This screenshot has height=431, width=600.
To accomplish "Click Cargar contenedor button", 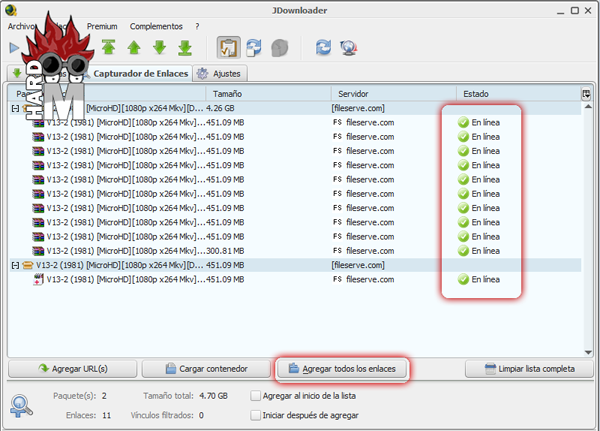I will [206, 369].
